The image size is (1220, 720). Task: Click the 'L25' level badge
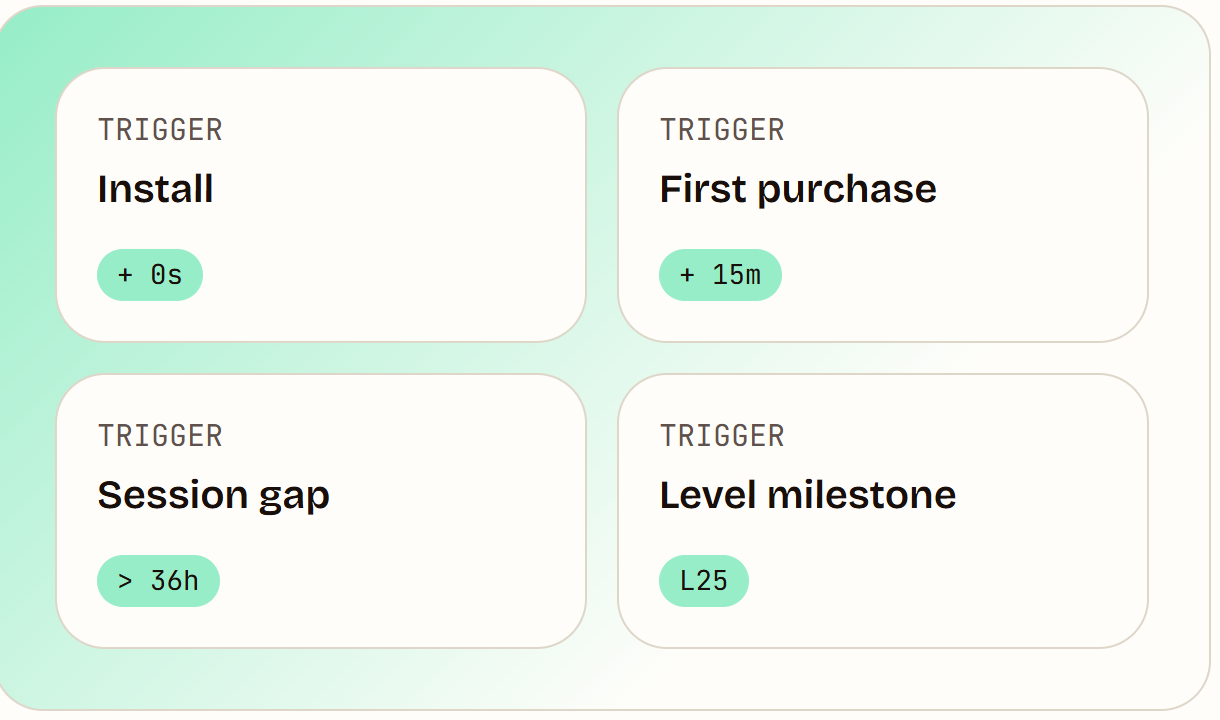click(x=704, y=581)
